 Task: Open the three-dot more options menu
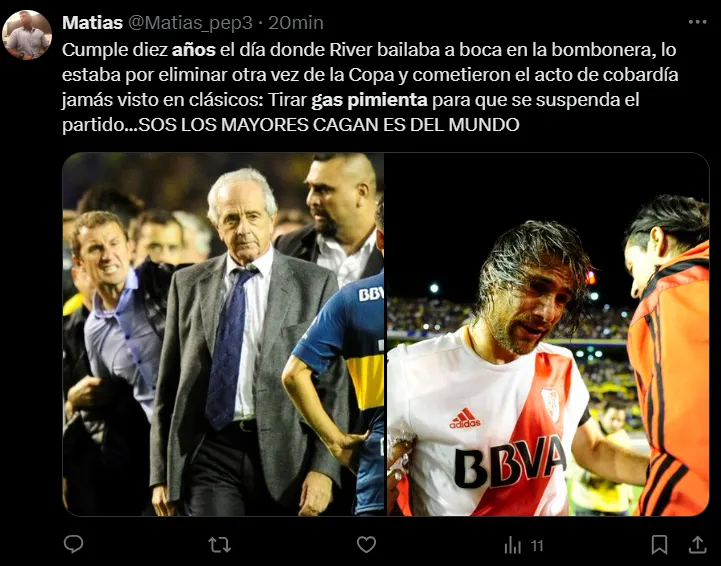pyautogui.click(x=697, y=22)
